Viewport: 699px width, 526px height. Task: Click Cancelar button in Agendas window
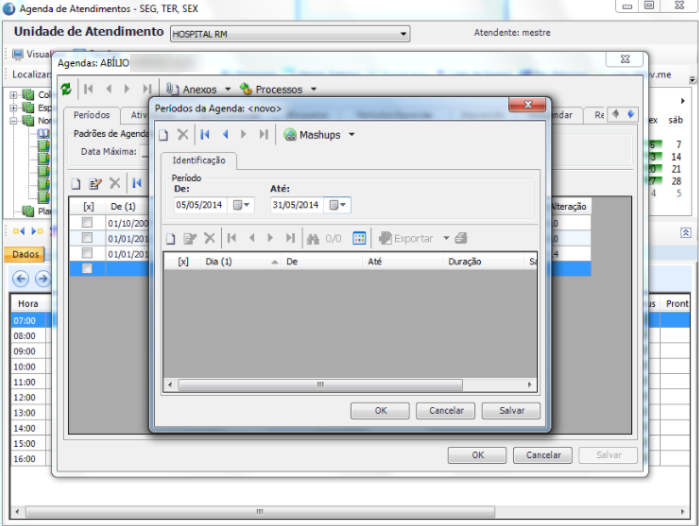point(543,455)
